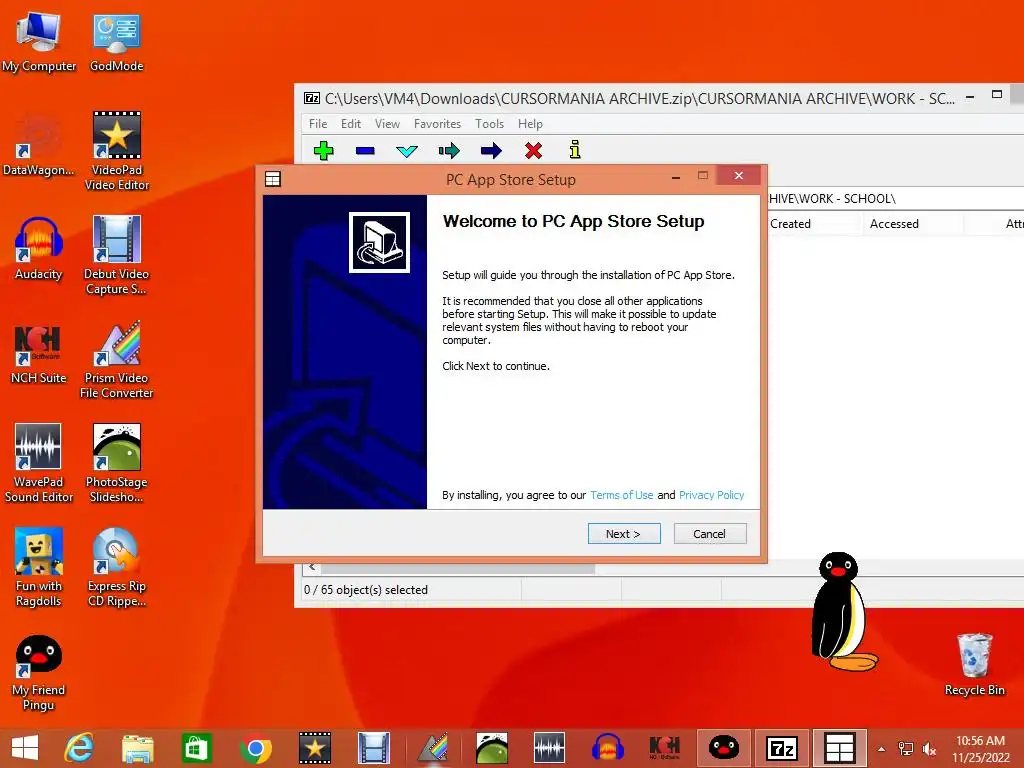1024x768 pixels.
Task: Select the My Friend Pingu desktop icon
Action: tap(39, 673)
